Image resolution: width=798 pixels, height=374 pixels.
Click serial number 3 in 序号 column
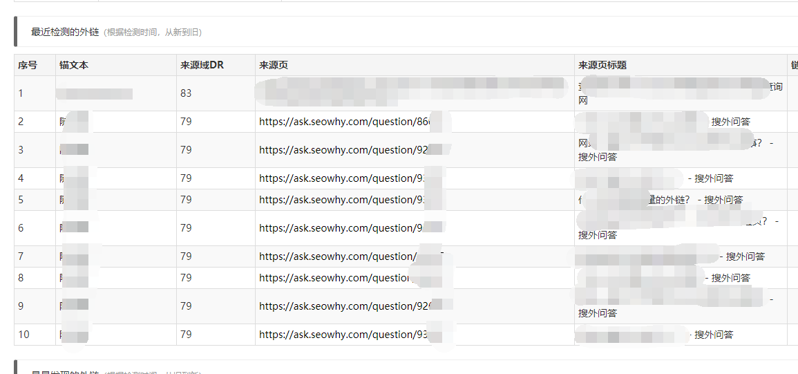21,150
